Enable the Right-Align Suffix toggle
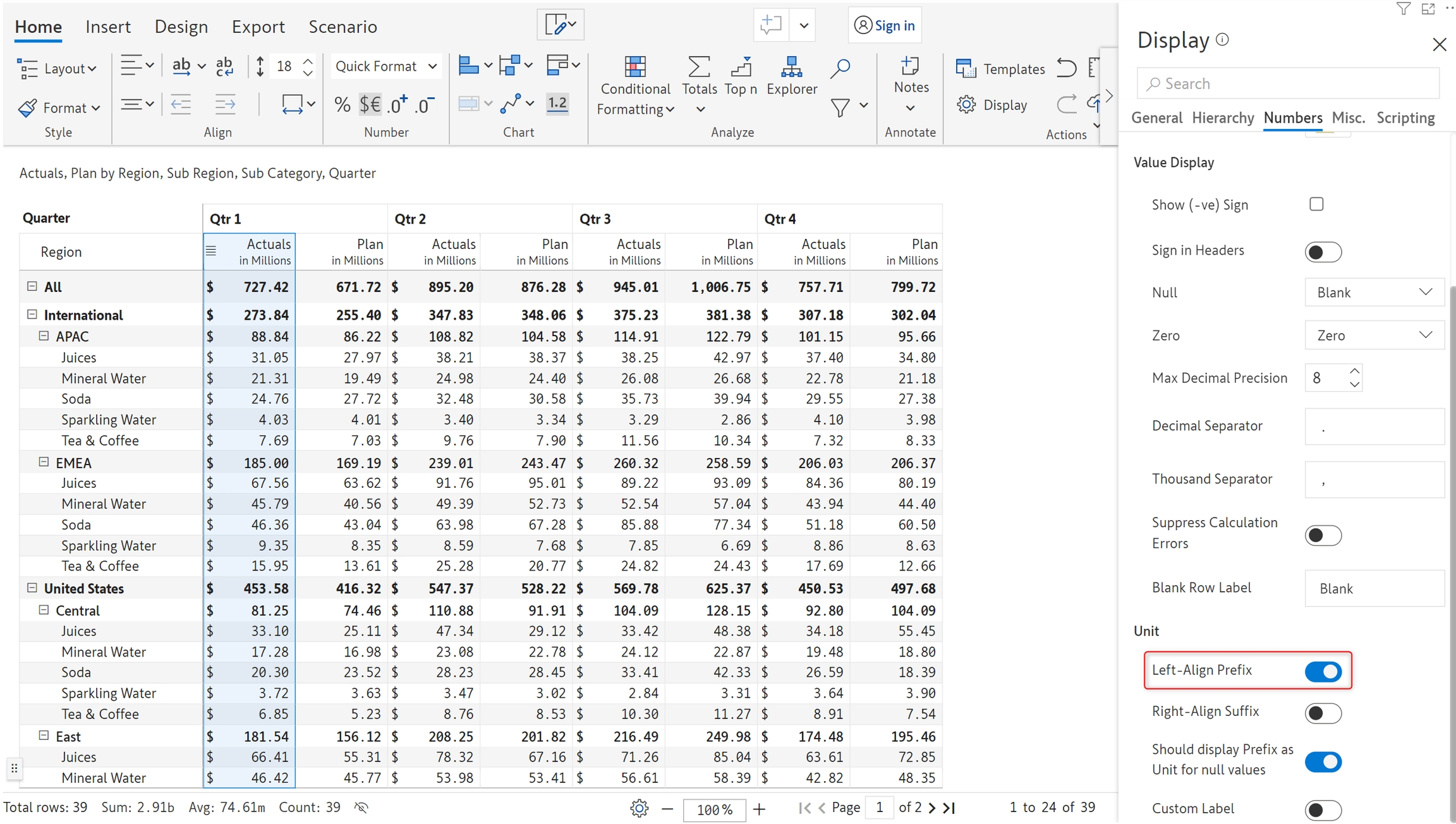The width and height of the screenshot is (1456, 824). click(1323, 713)
